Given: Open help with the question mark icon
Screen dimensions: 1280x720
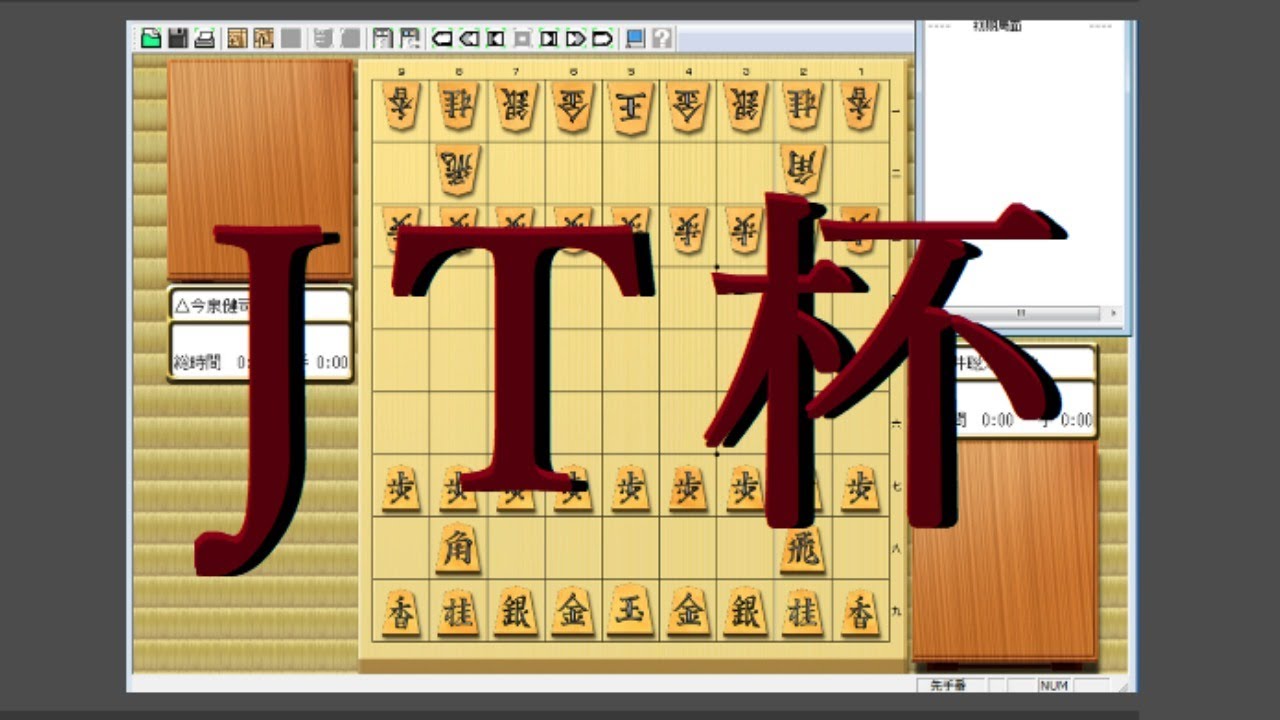Looking at the screenshot, I should click(661, 39).
